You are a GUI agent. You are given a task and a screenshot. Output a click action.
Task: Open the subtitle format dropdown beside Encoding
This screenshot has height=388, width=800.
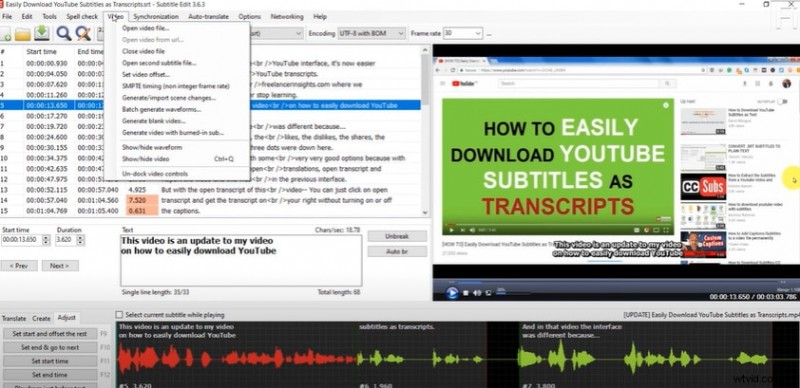(x=277, y=34)
